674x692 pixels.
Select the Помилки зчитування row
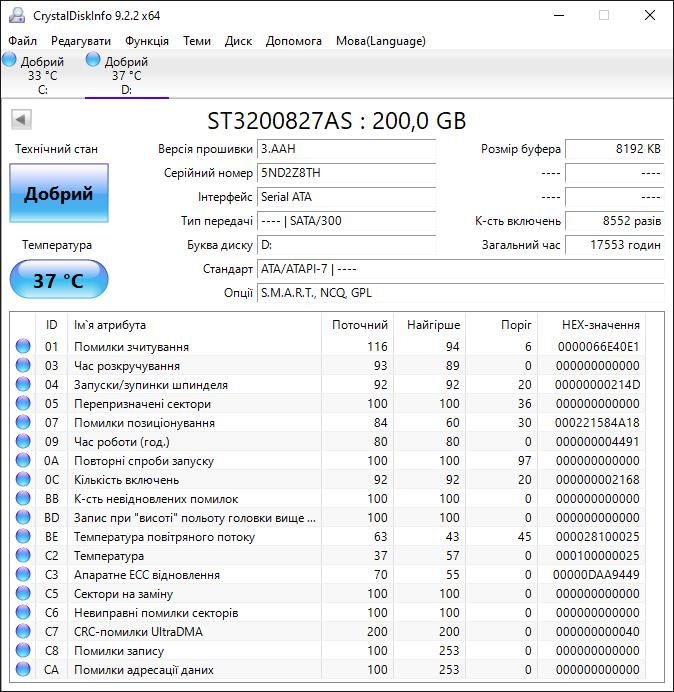click(x=328, y=346)
